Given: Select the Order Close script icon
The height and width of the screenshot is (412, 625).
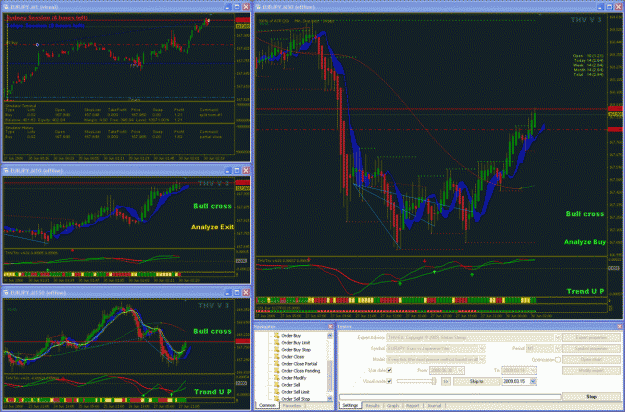Looking at the screenshot, I should point(277,357).
